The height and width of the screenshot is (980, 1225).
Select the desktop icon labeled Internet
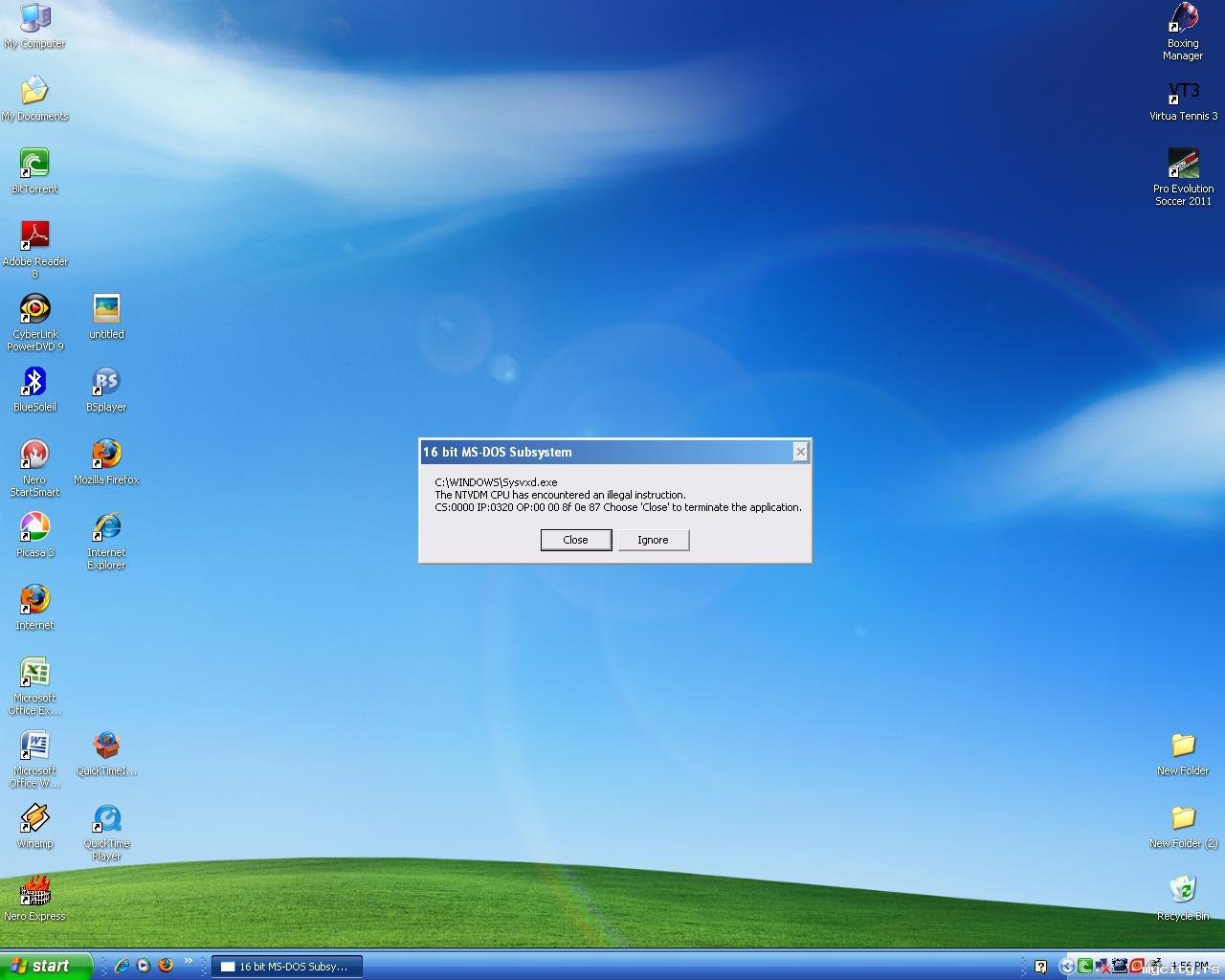(x=34, y=608)
